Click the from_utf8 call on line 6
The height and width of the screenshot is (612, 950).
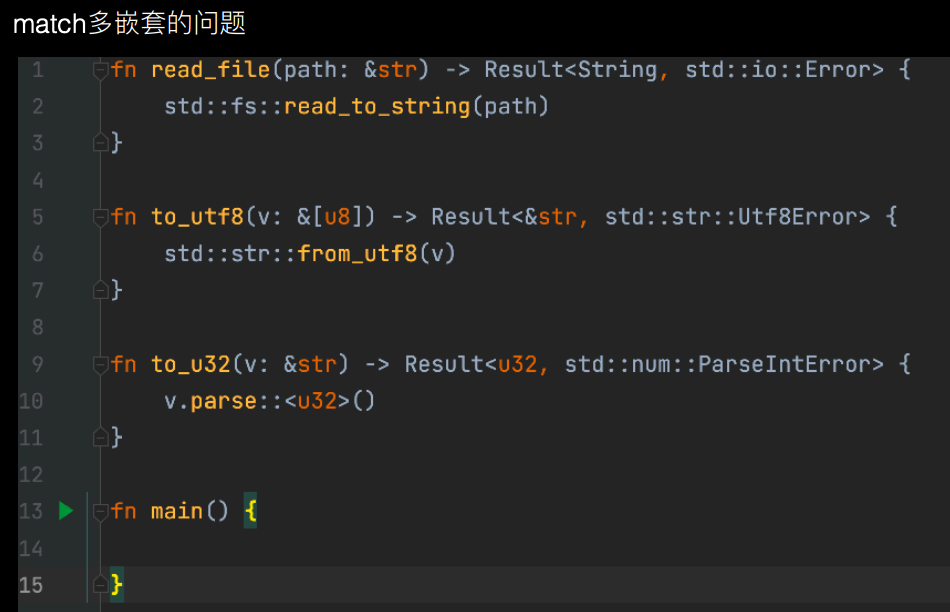(x=357, y=254)
